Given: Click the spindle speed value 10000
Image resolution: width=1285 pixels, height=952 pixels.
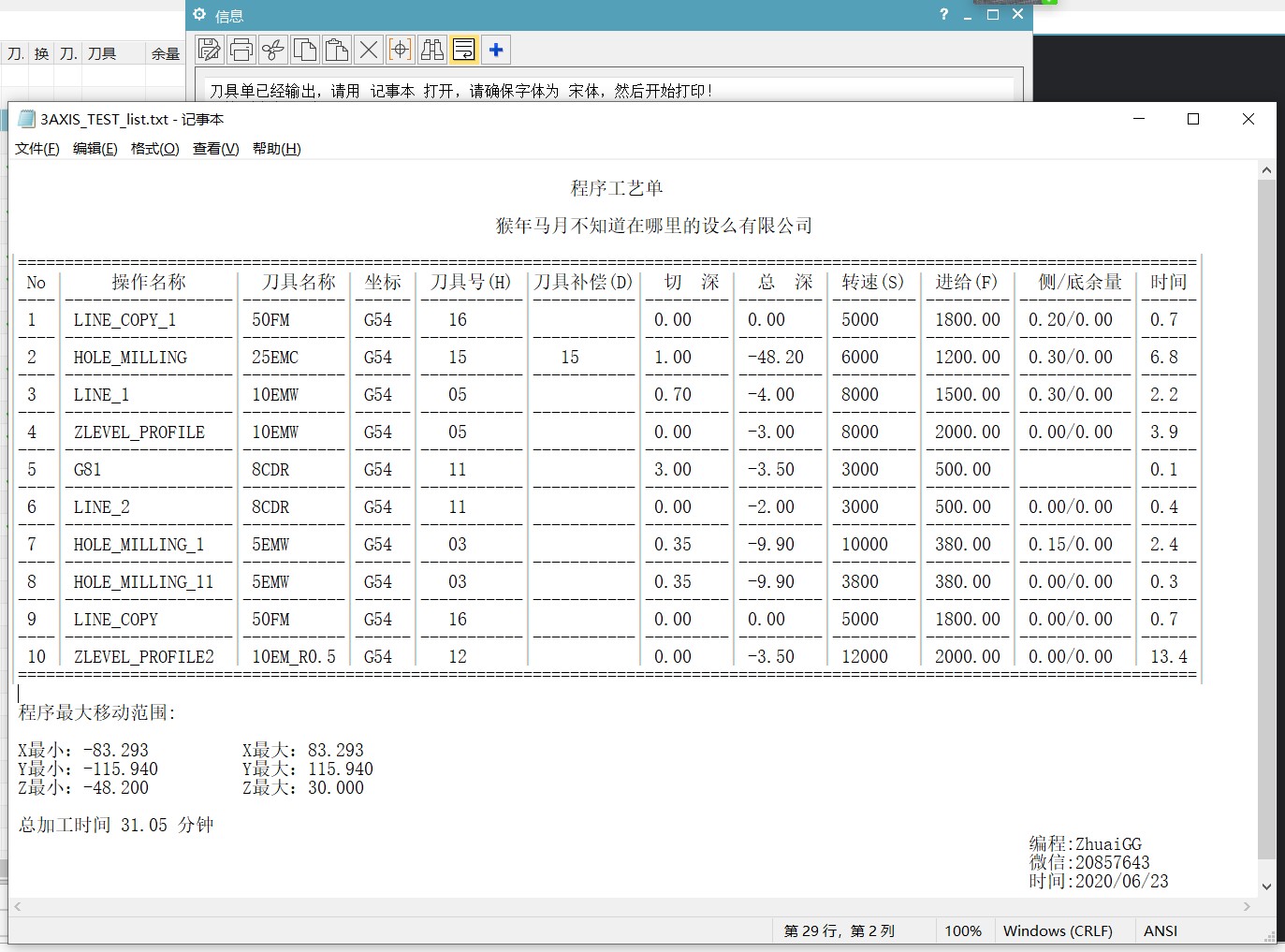Looking at the screenshot, I should (x=865, y=545).
